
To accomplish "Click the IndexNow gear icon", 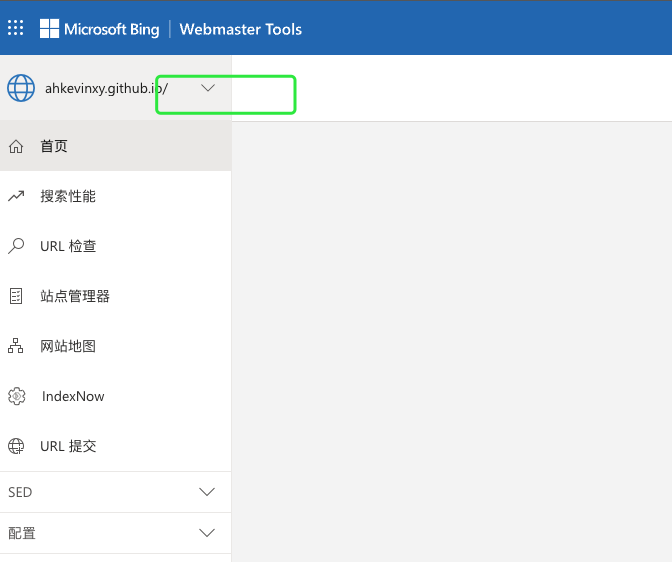I will click(x=16, y=396).
